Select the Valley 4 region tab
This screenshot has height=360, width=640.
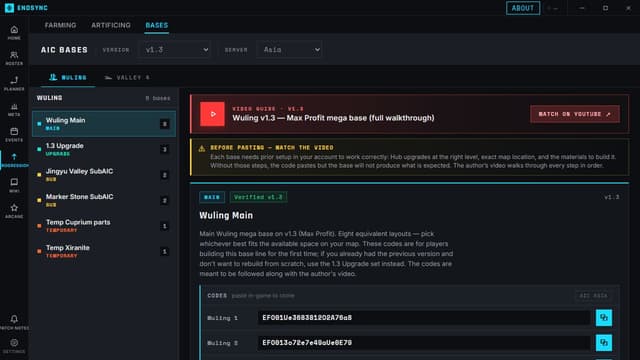coord(127,78)
